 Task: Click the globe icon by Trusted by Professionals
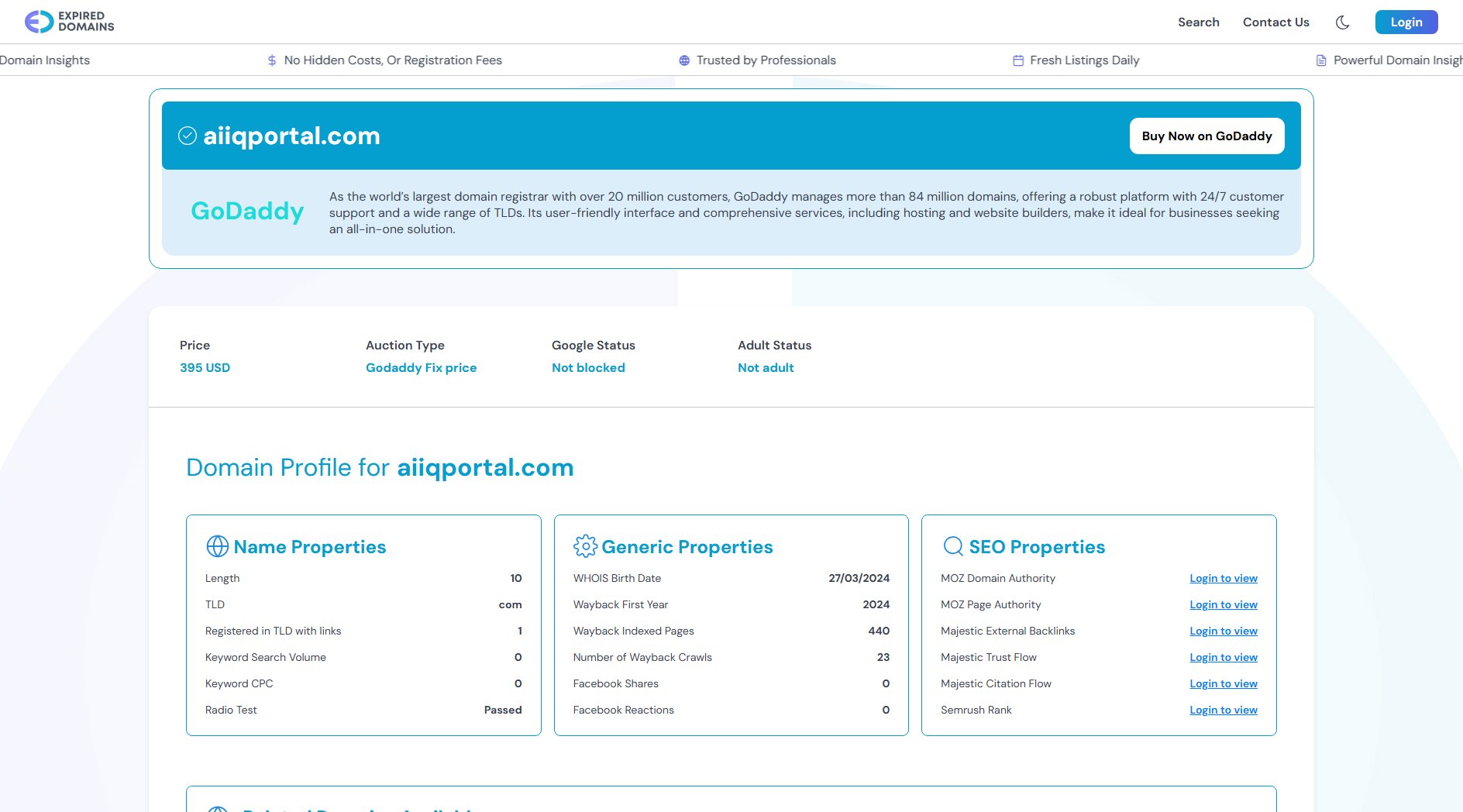pos(684,60)
